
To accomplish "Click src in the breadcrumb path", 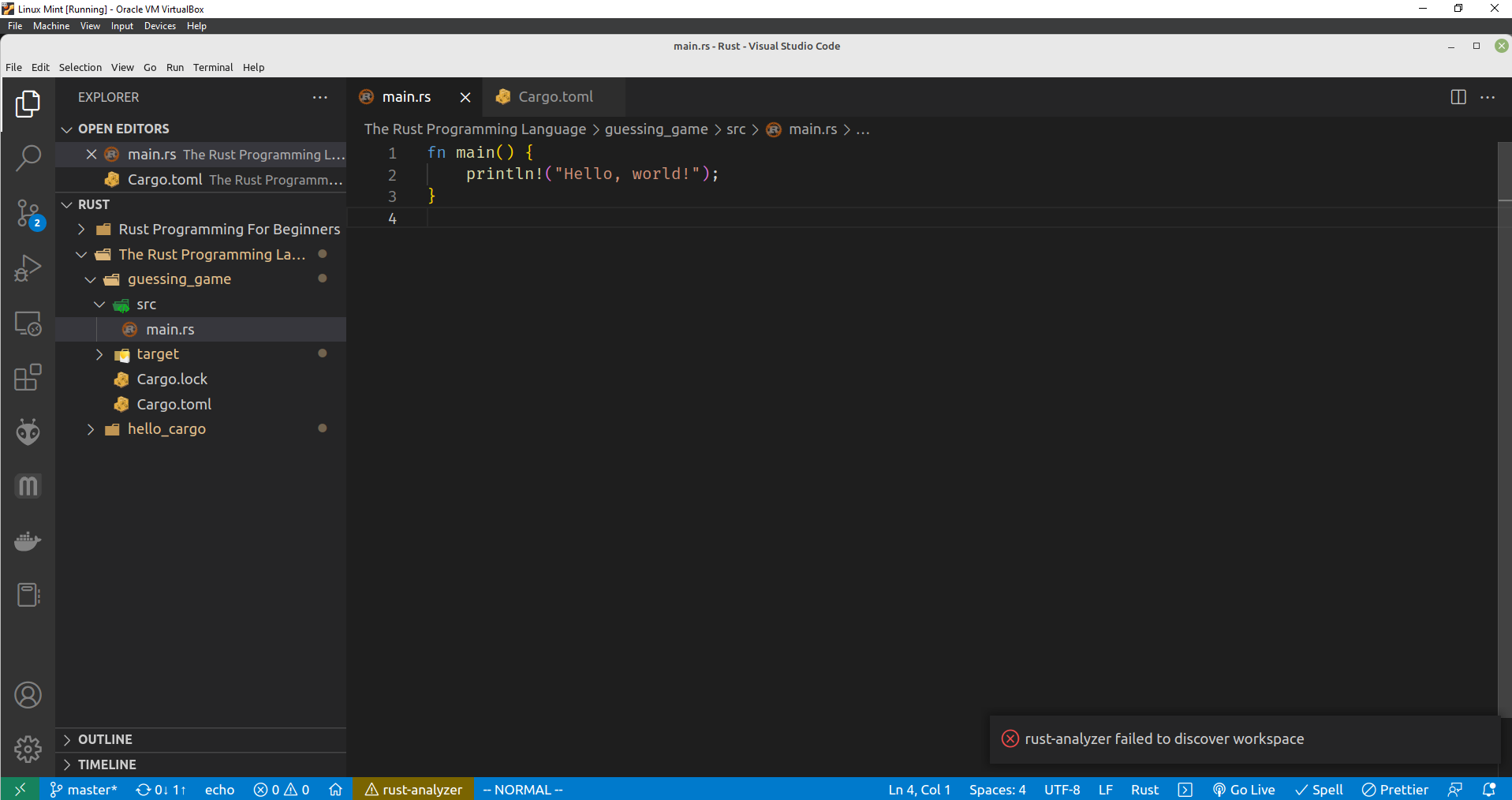I will click(x=736, y=129).
